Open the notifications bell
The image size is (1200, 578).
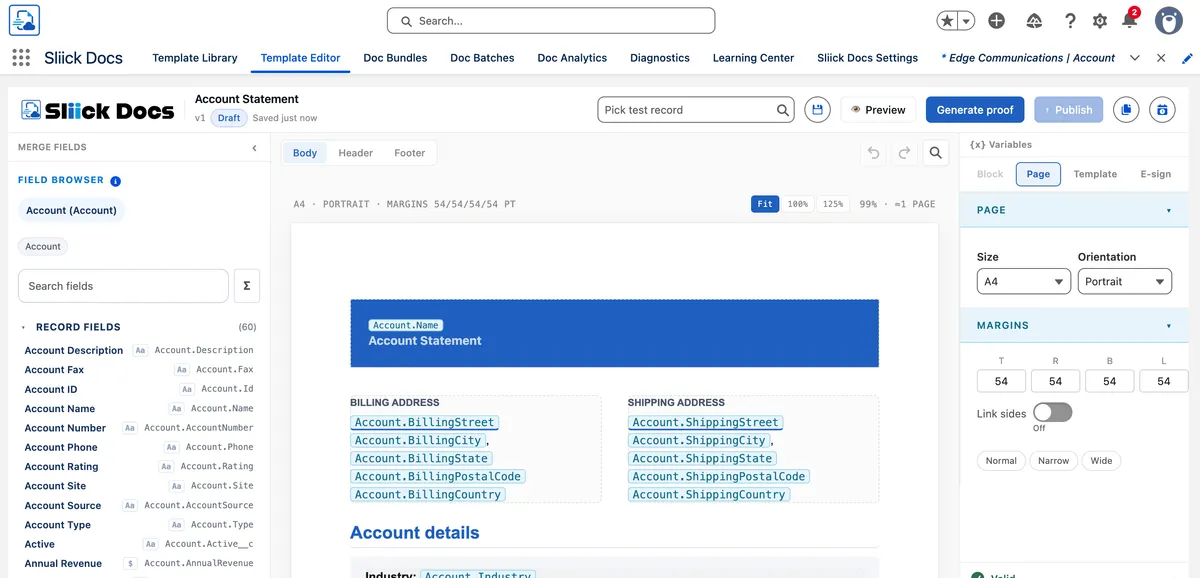(1129, 20)
